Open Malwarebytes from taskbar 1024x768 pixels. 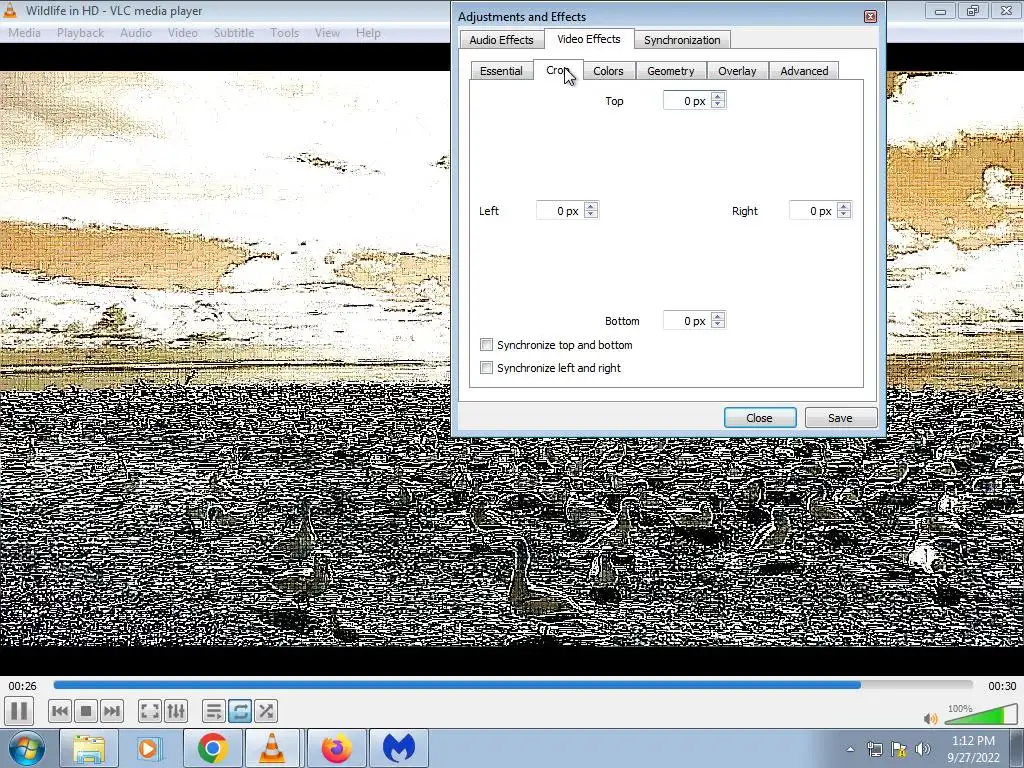399,748
